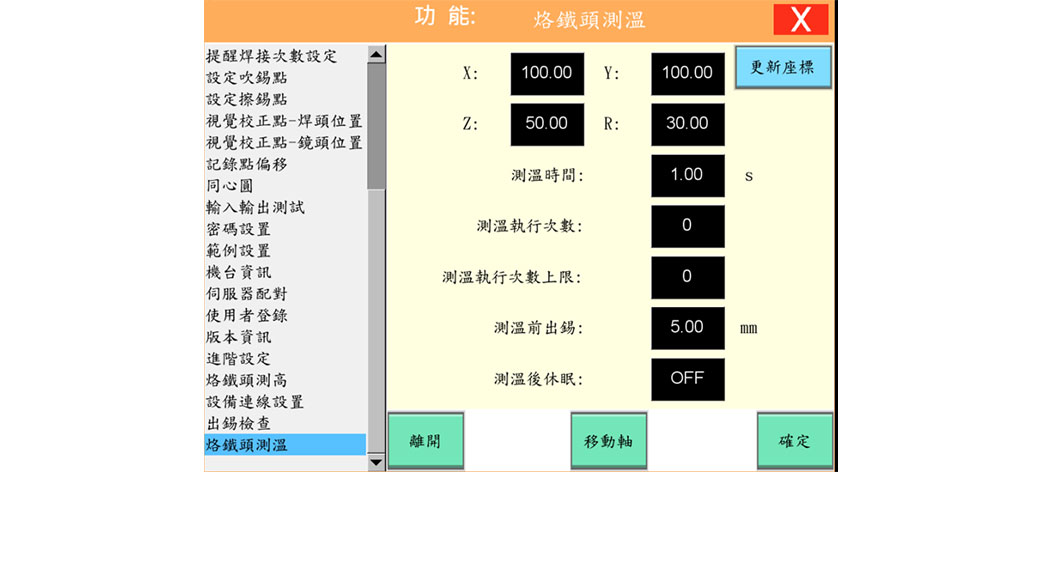Select the Z coordinate value field

click(547, 124)
